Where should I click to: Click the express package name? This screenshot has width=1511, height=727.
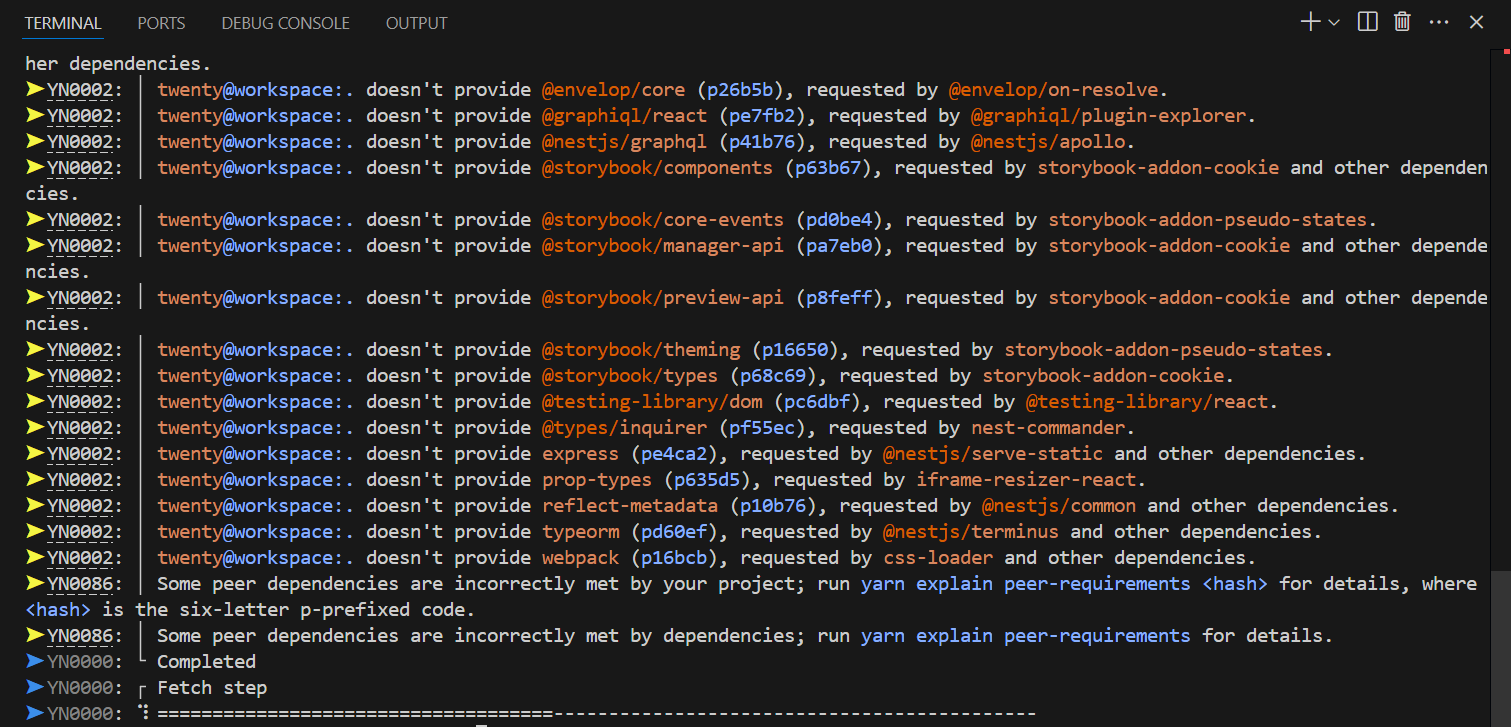coord(580,453)
